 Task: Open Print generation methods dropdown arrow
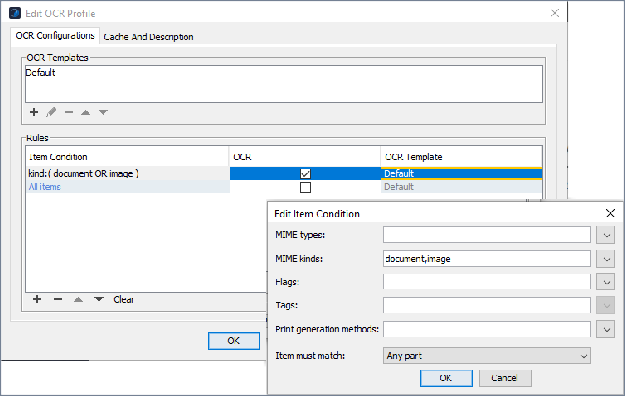pyautogui.click(x=606, y=329)
